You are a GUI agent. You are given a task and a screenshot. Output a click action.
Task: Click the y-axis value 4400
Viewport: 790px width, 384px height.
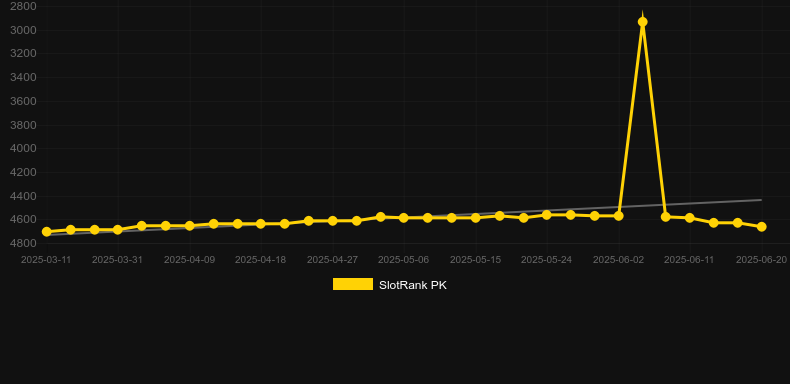click(23, 196)
